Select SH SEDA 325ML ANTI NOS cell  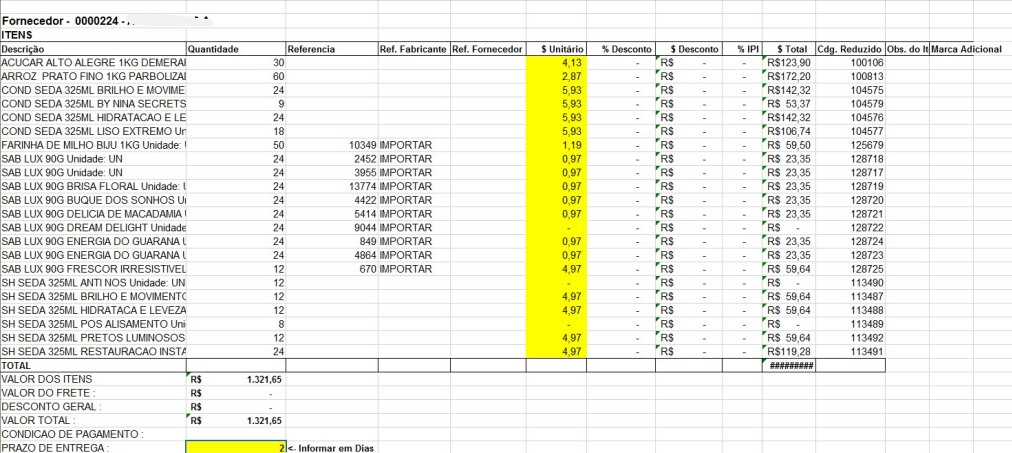coord(93,283)
